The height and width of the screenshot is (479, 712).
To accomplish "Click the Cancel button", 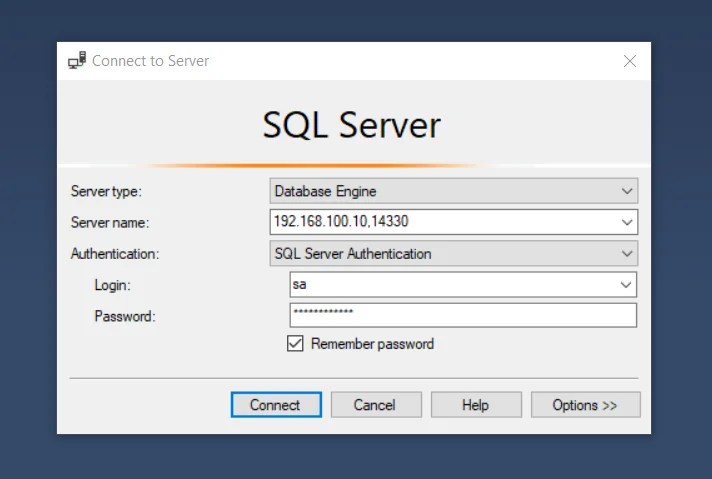I will point(376,405).
